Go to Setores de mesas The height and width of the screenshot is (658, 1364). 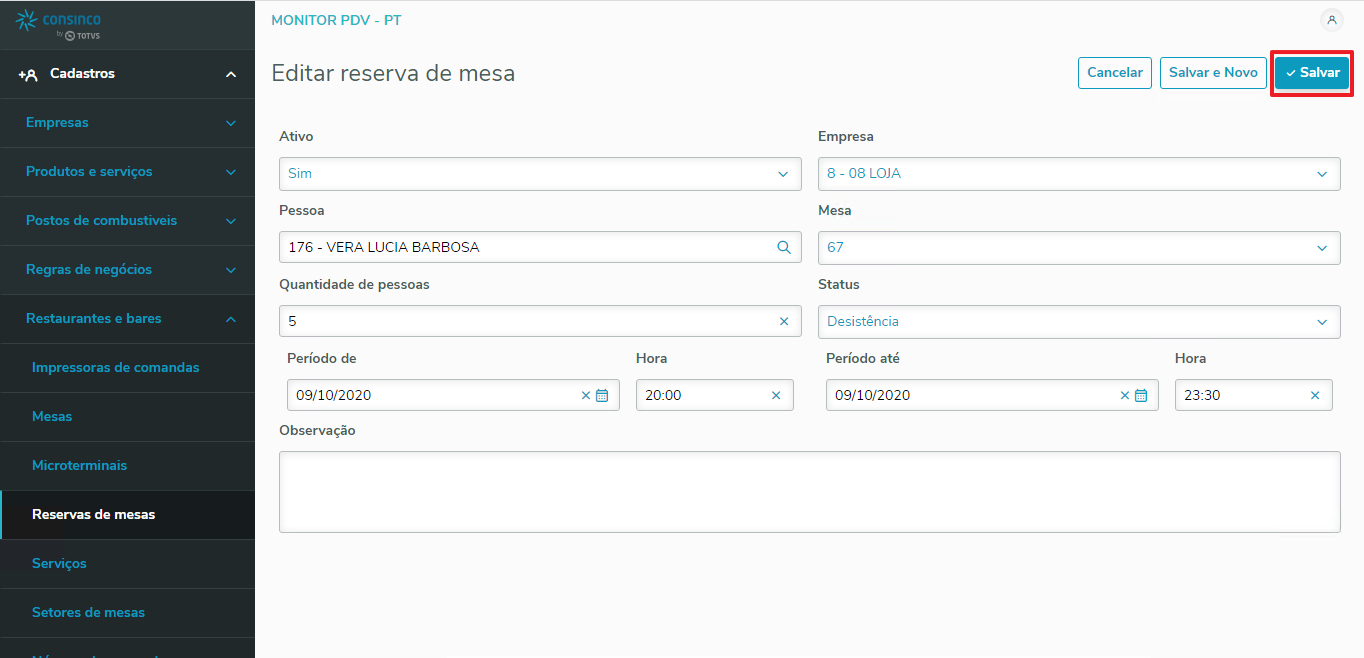tap(88, 613)
